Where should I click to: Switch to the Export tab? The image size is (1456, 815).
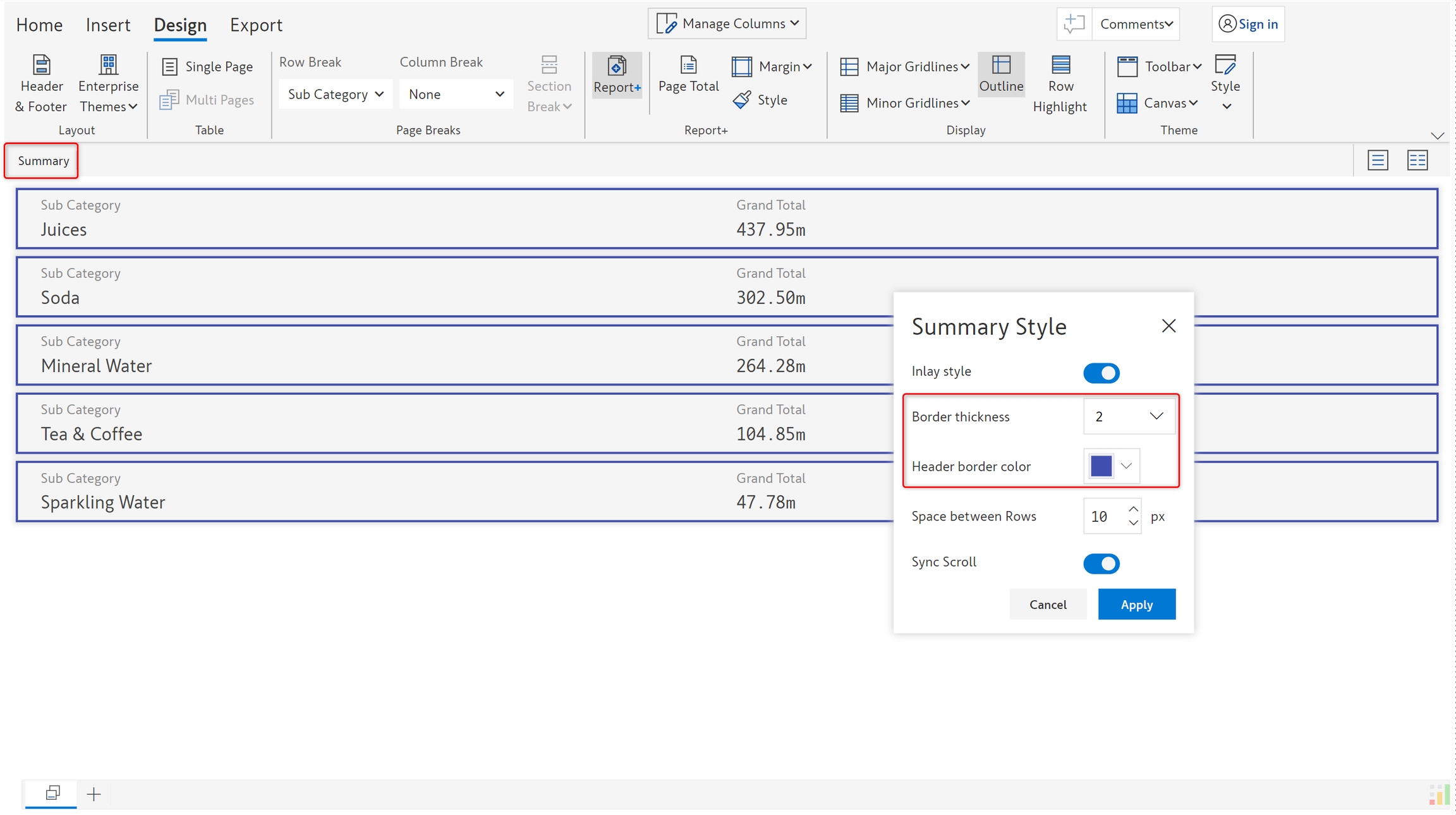tap(255, 25)
